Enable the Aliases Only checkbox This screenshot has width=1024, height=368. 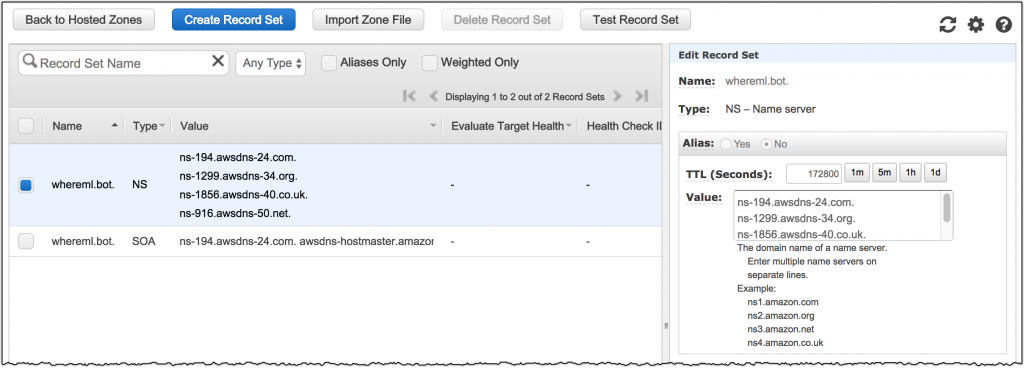(329, 63)
